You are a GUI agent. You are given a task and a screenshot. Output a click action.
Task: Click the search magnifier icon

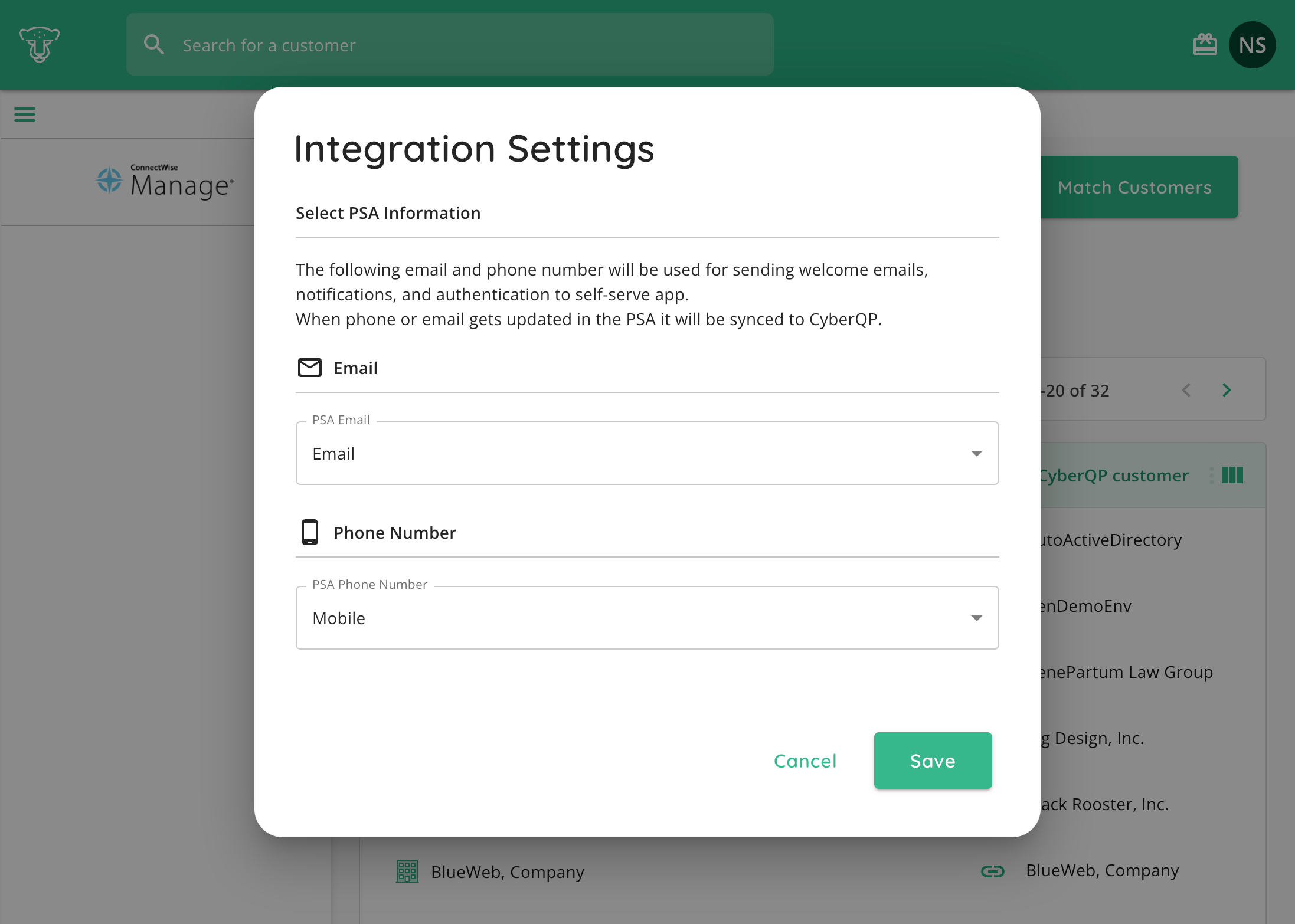click(154, 45)
